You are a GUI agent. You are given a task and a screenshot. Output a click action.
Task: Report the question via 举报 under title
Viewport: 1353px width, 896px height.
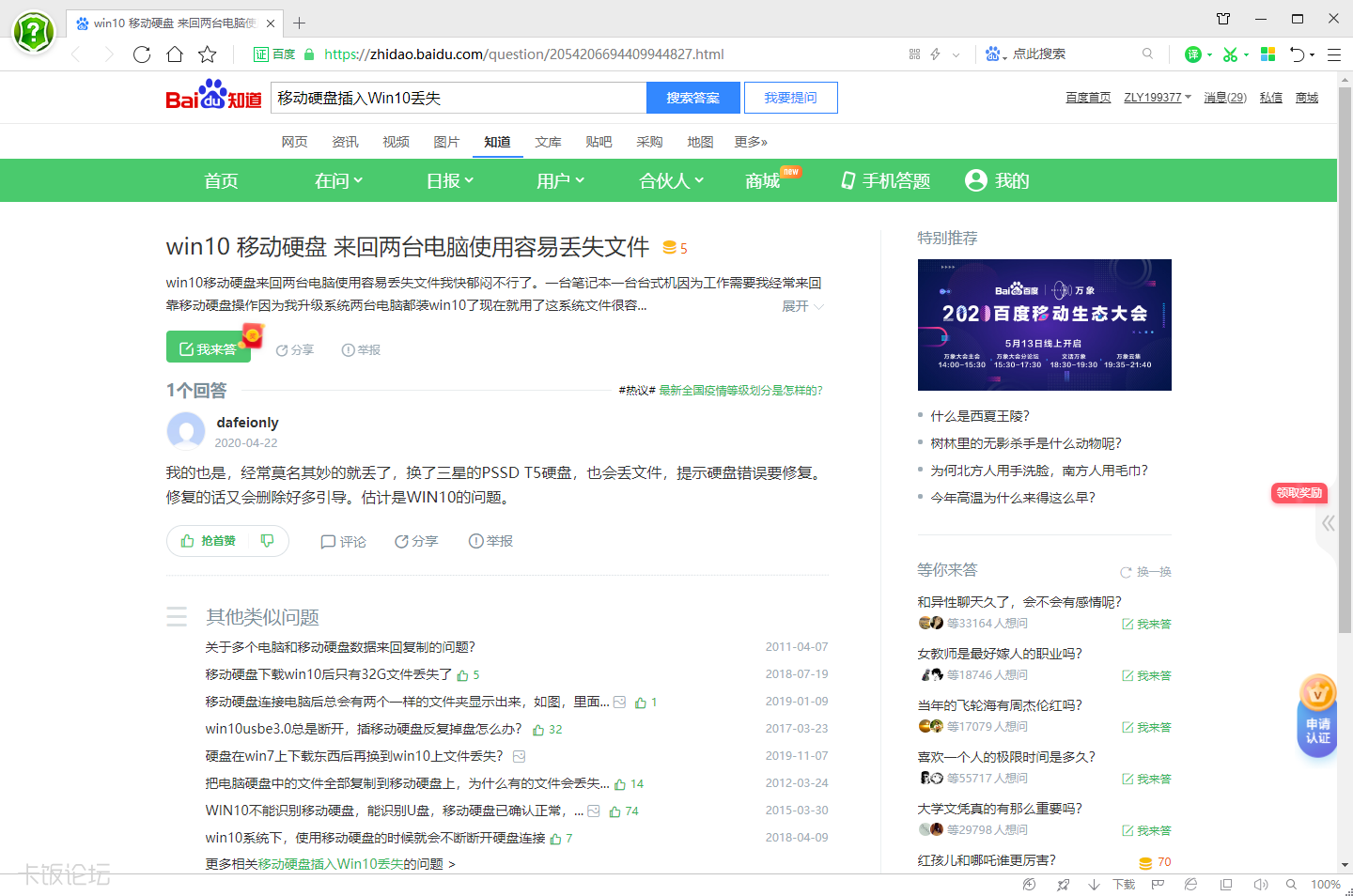[x=361, y=349]
